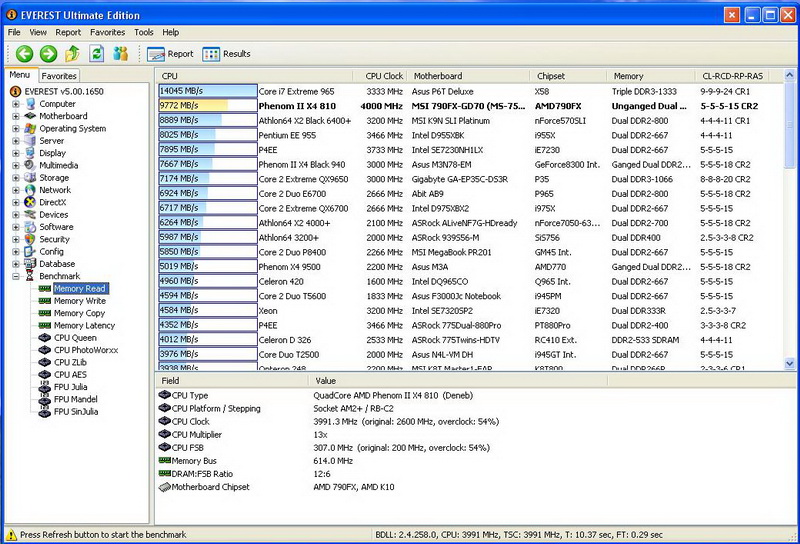Select the Devices icon in tree
This screenshot has height=544, width=800.
coord(30,214)
